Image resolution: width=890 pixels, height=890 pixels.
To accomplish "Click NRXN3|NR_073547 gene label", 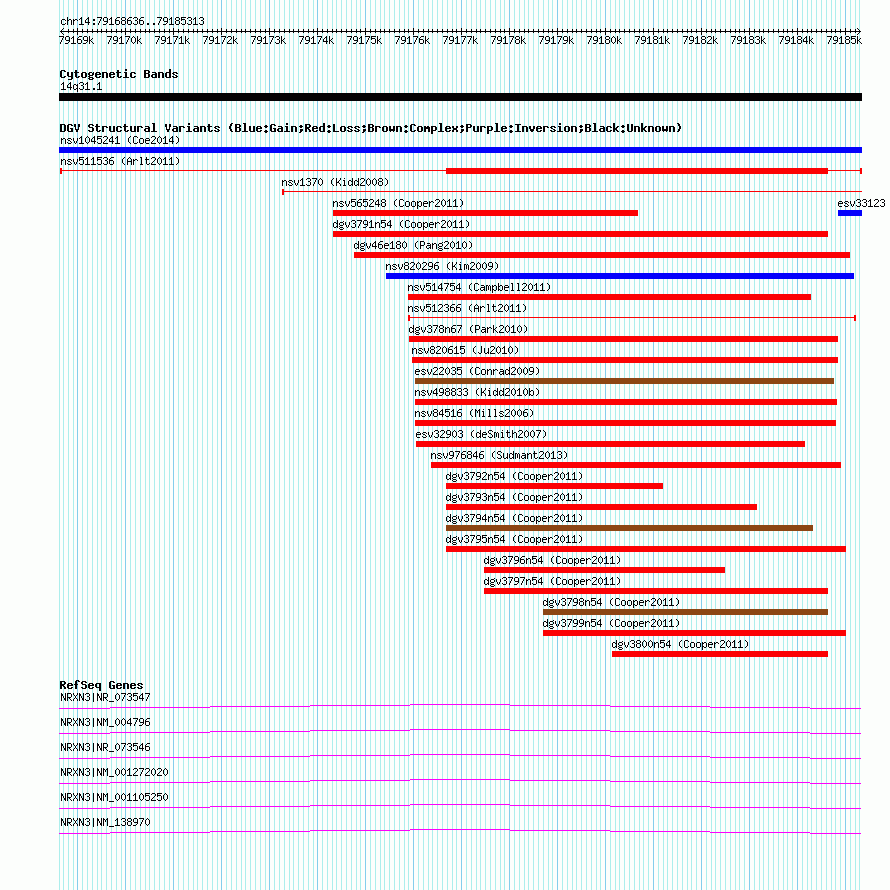I will coord(105,698).
